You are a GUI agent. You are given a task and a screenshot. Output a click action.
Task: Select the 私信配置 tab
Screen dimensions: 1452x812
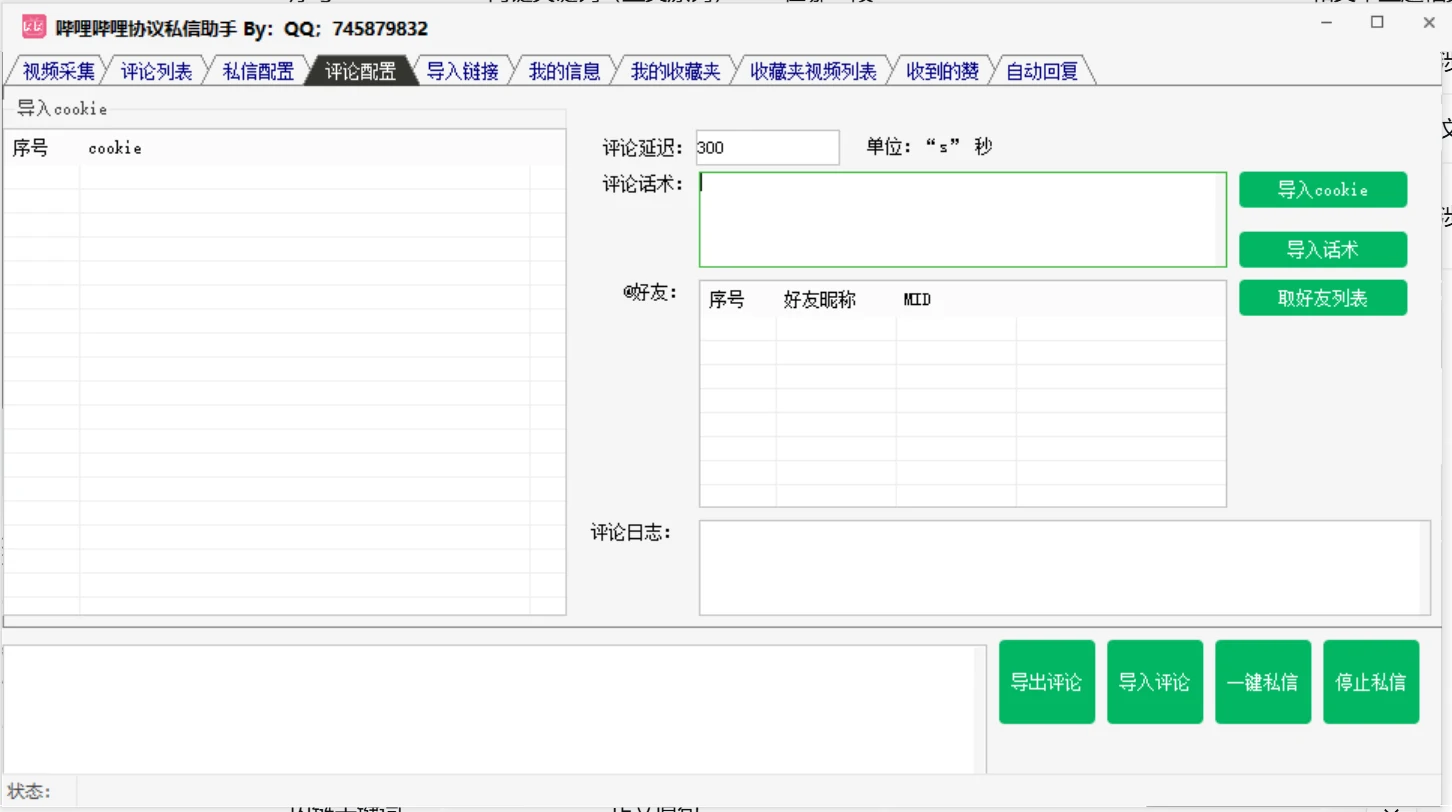(258, 71)
